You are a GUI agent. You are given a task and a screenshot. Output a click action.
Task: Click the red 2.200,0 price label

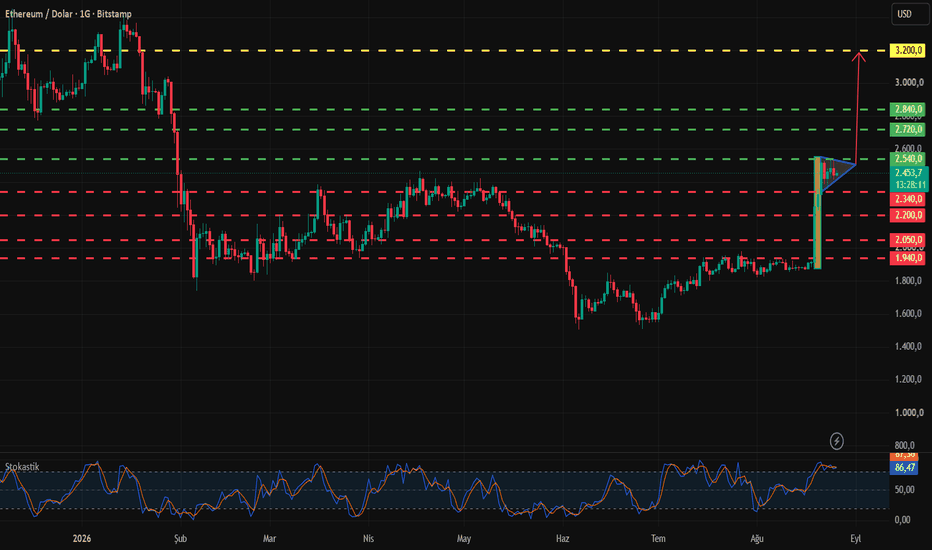(x=908, y=215)
